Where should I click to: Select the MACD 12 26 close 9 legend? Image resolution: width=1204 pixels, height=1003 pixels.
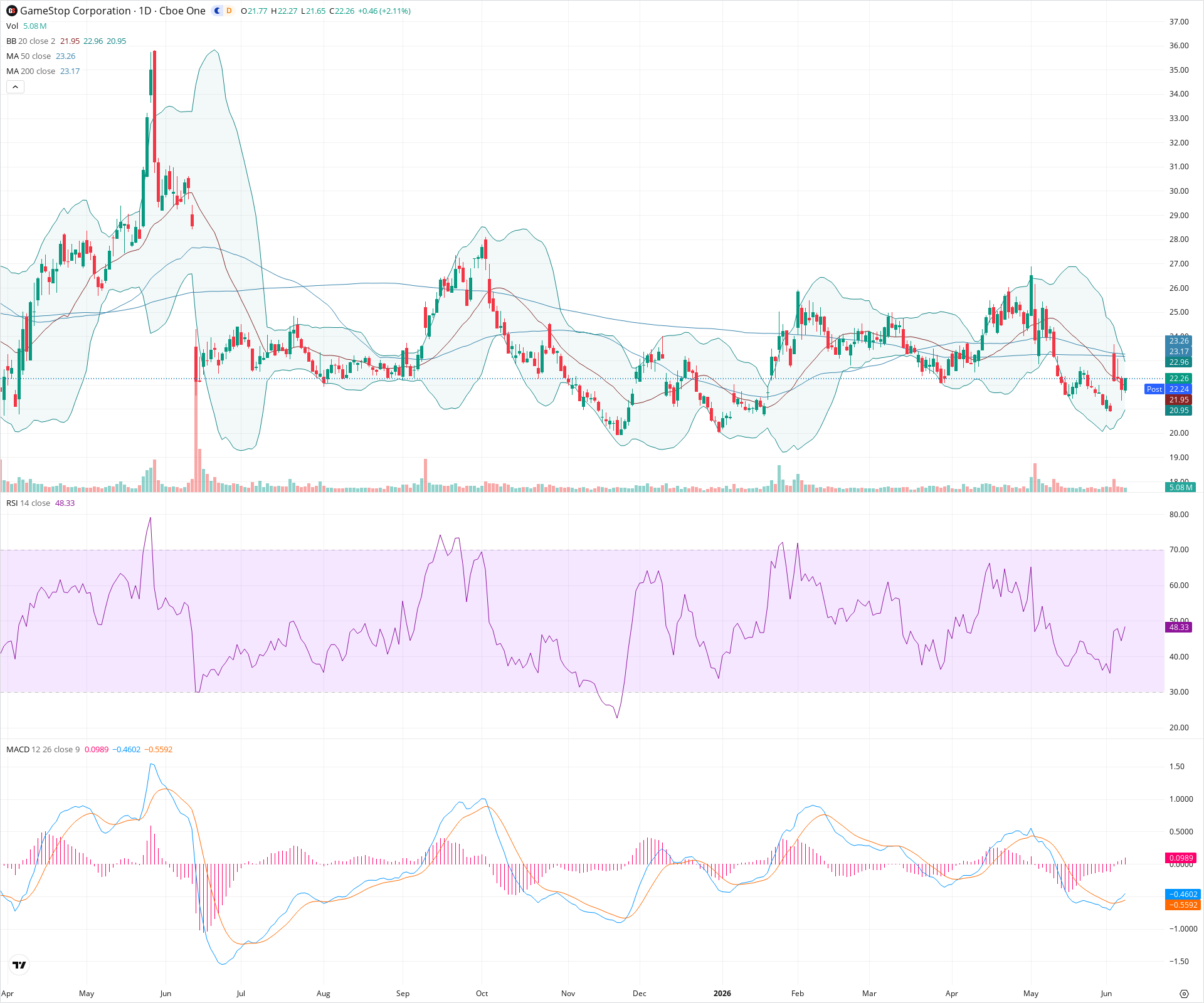43,750
